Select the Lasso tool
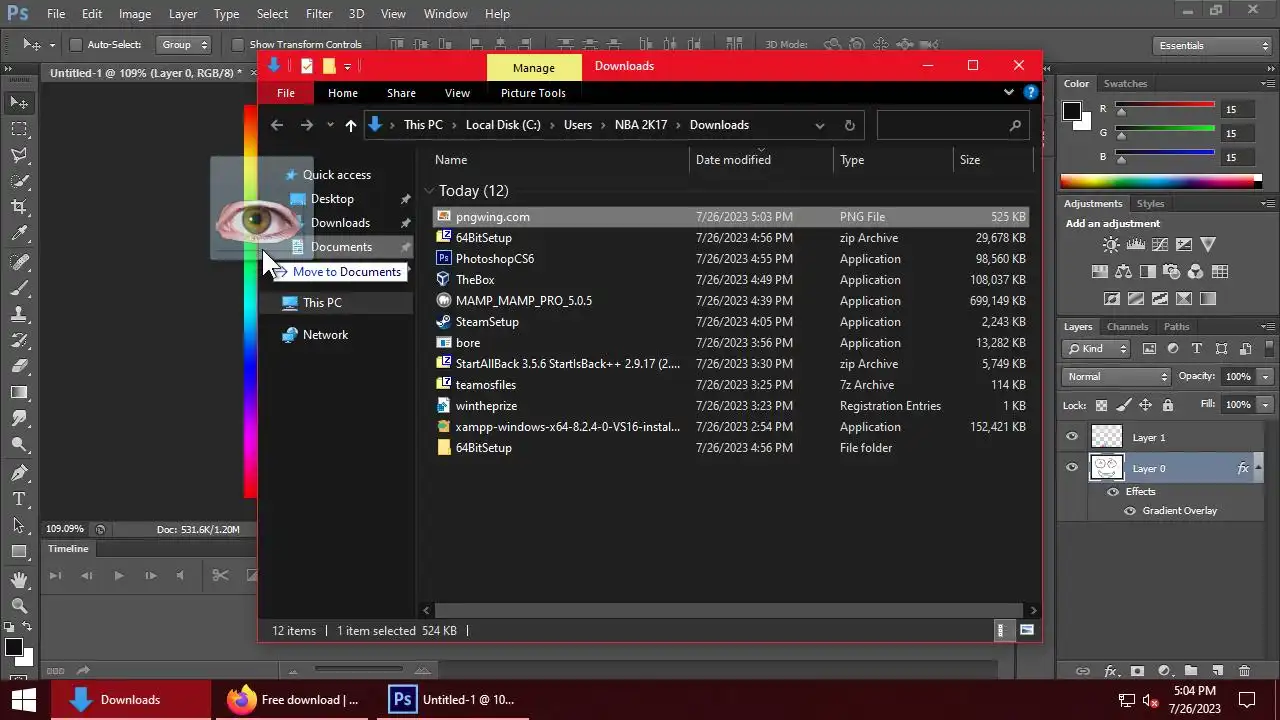Screen dimensions: 1280x720 coord(19,155)
